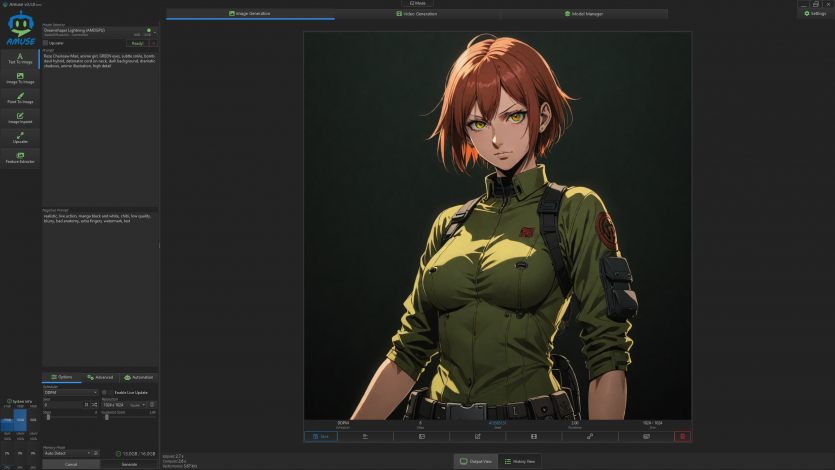
Task: Open the Upscaler tool in the sidebar
Action: 20,138
